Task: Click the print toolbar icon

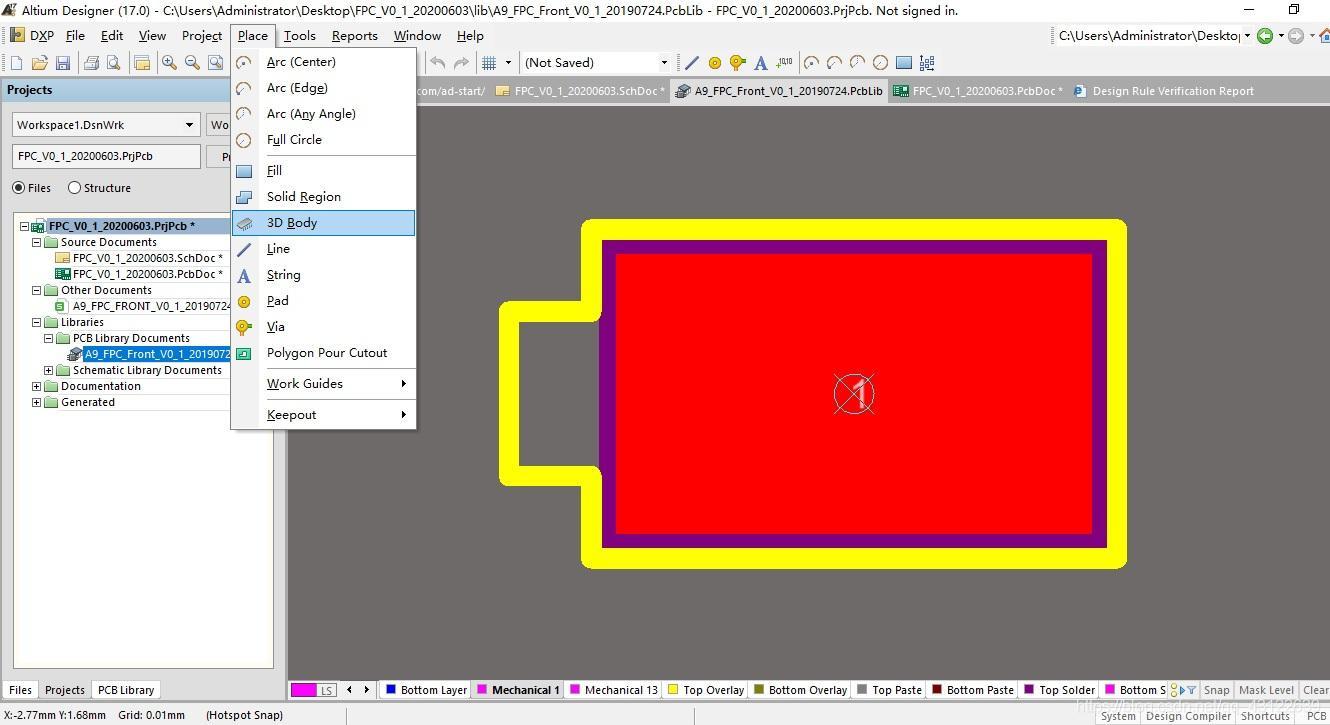Action: click(91, 63)
